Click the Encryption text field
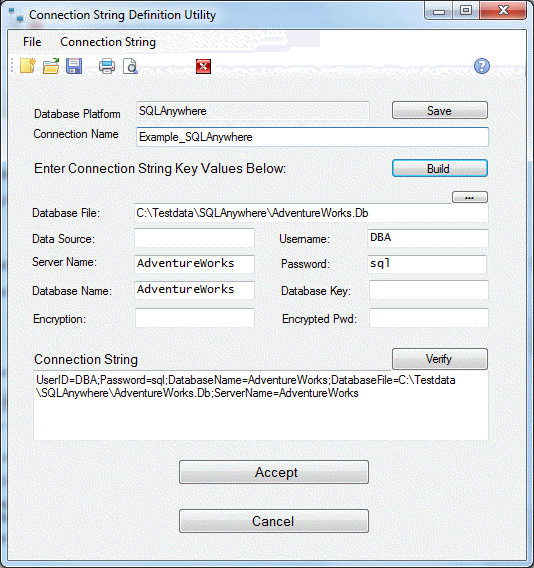The image size is (534, 568). [x=195, y=318]
